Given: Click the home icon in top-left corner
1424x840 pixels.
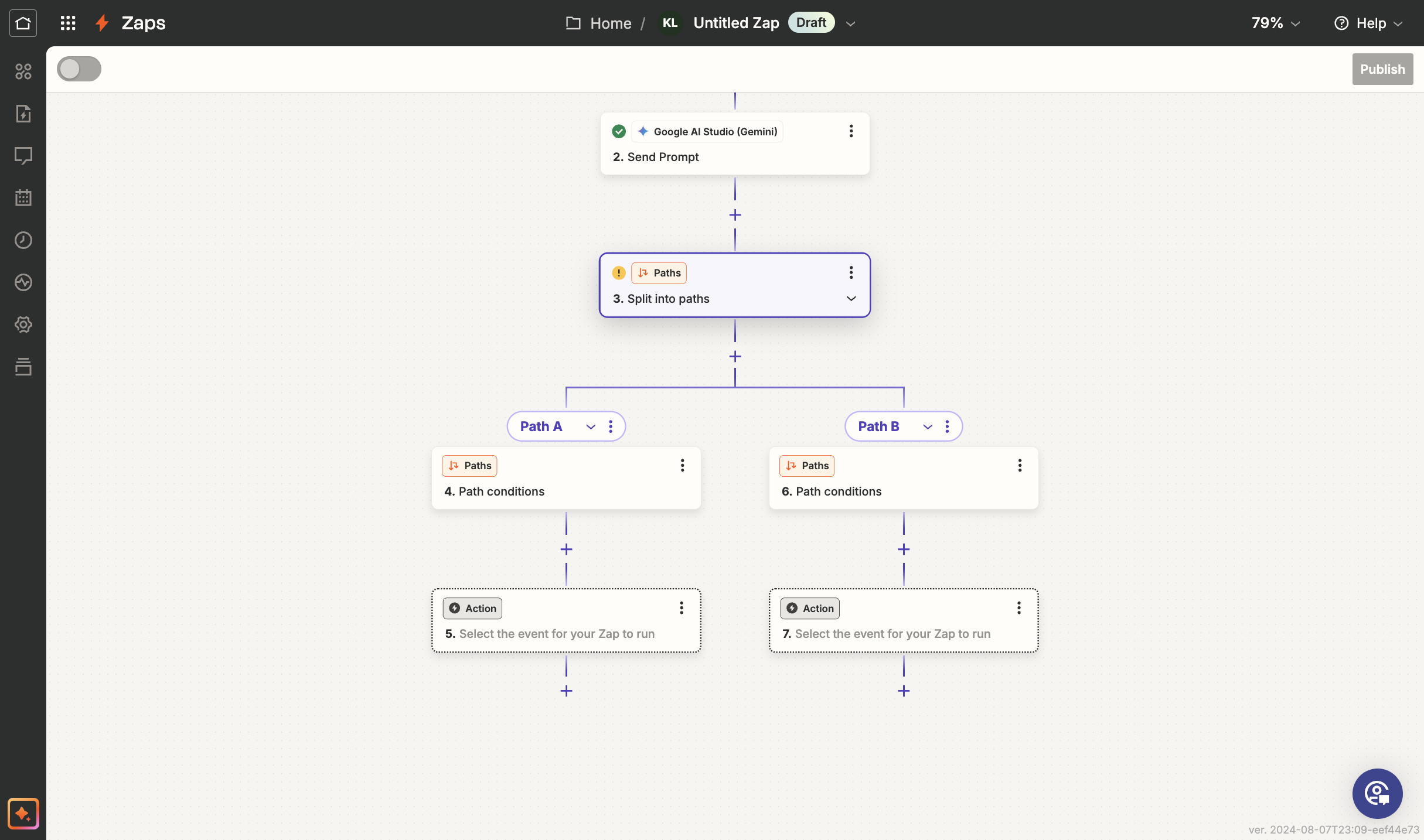Looking at the screenshot, I should click(23, 23).
